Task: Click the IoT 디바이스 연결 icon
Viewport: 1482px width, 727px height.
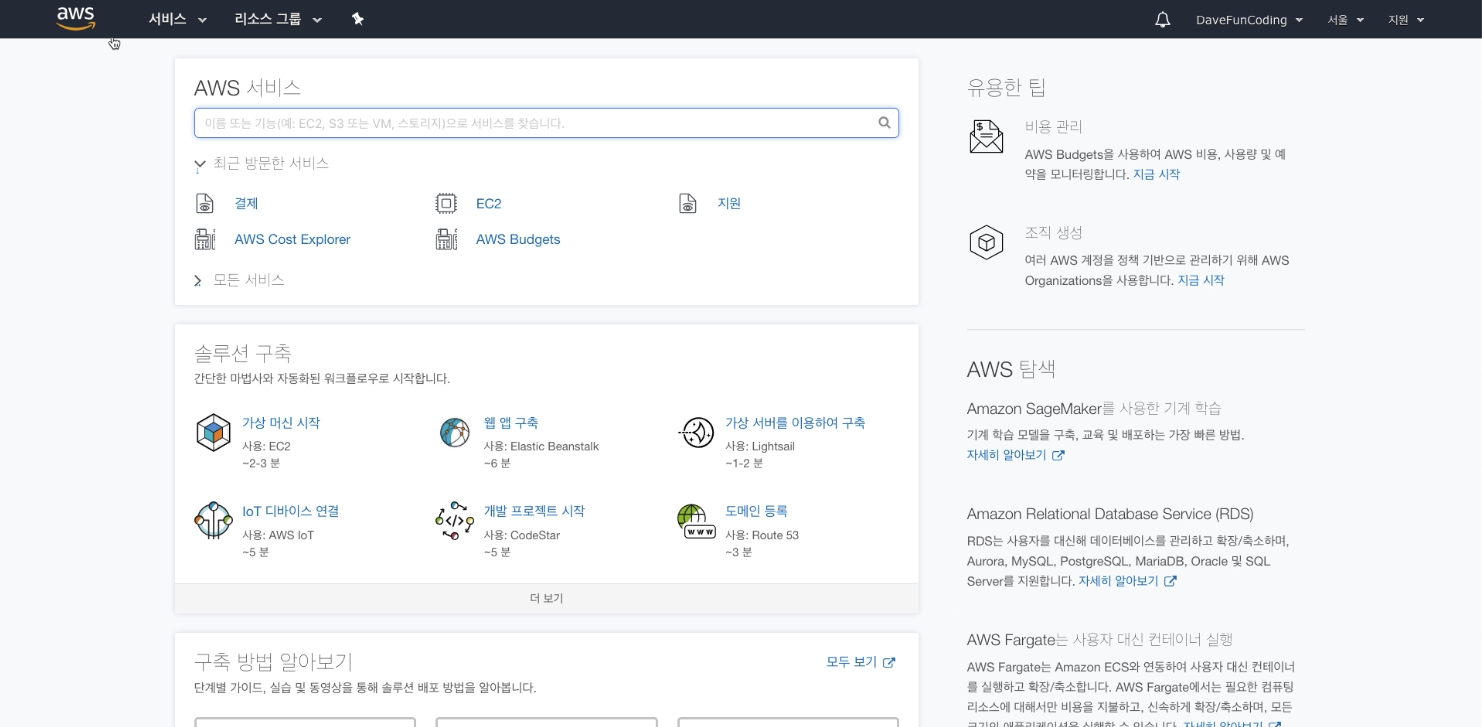Action: [213, 521]
